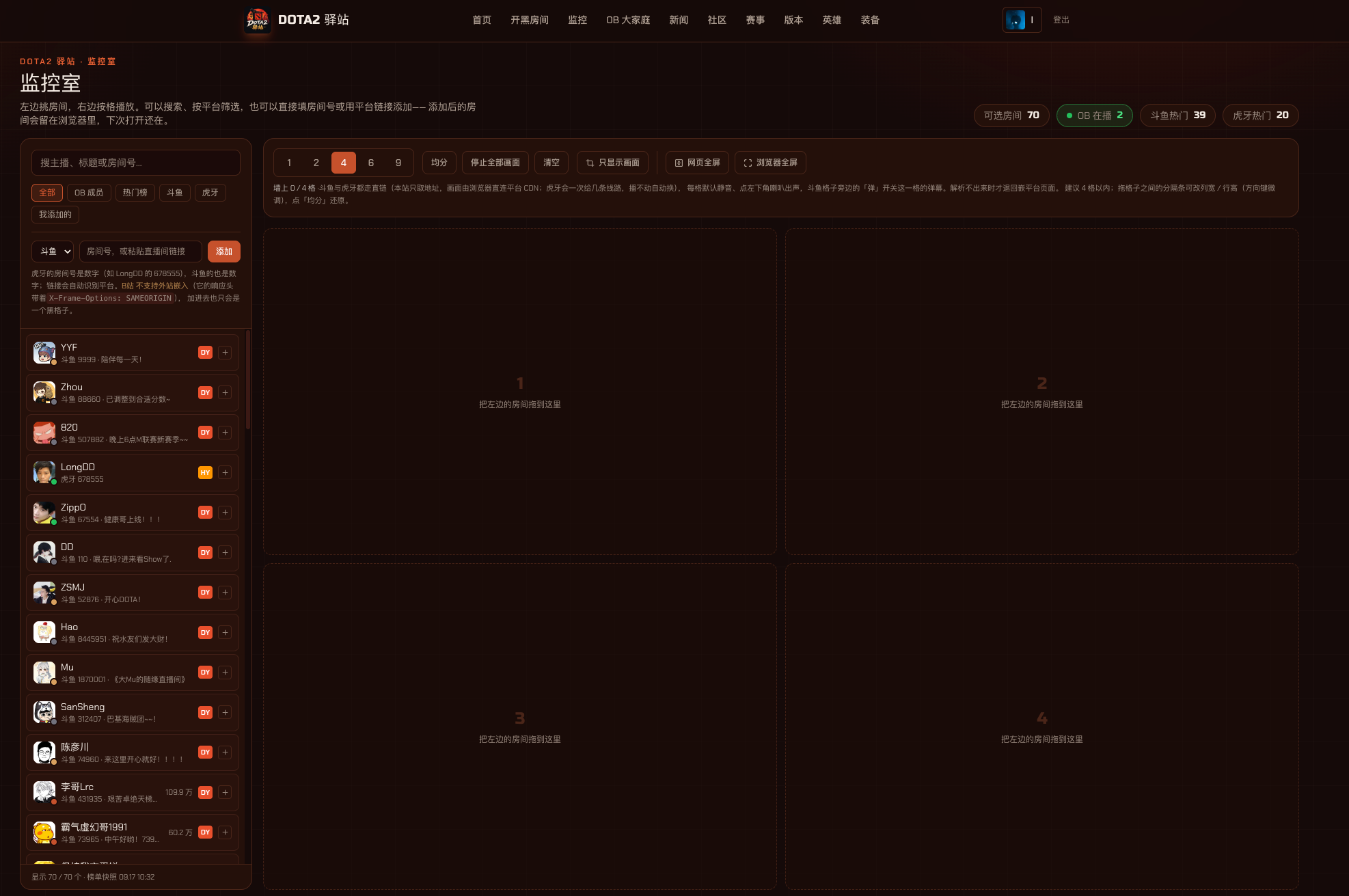The image size is (1349, 896).
Task: Click Zipp0's avatar thumbnail
Action: [44, 513]
